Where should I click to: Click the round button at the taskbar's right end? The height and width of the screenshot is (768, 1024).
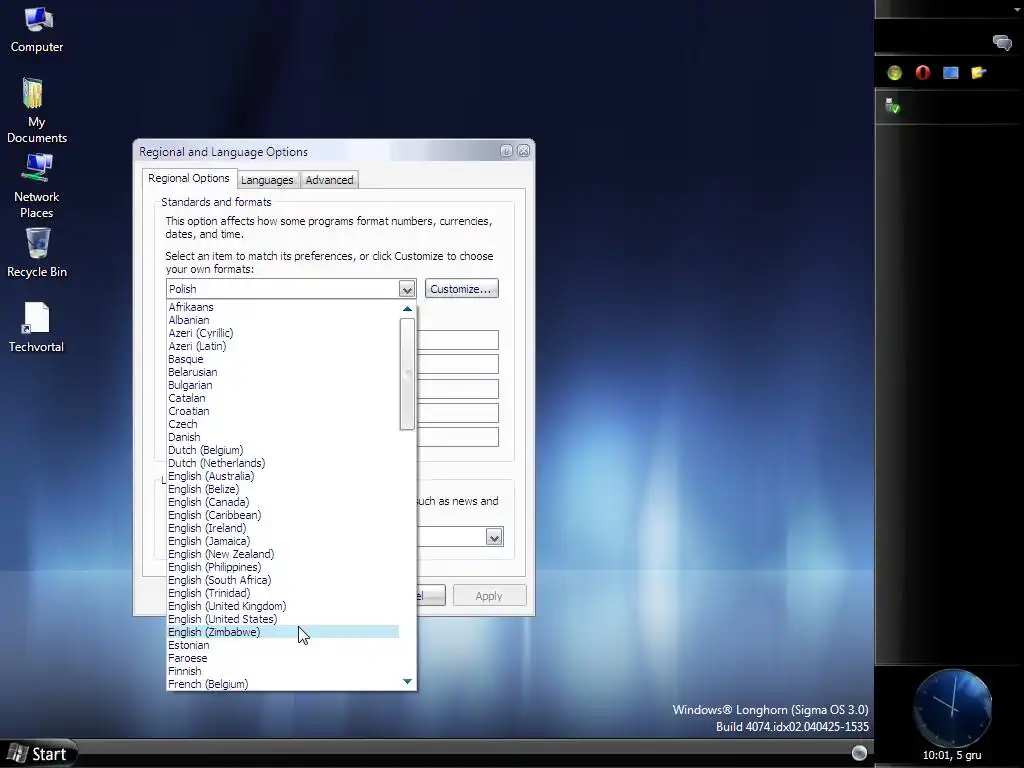(x=859, y=753)
